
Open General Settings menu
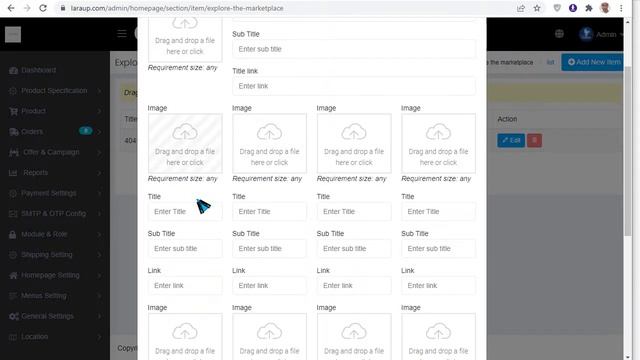55,316
